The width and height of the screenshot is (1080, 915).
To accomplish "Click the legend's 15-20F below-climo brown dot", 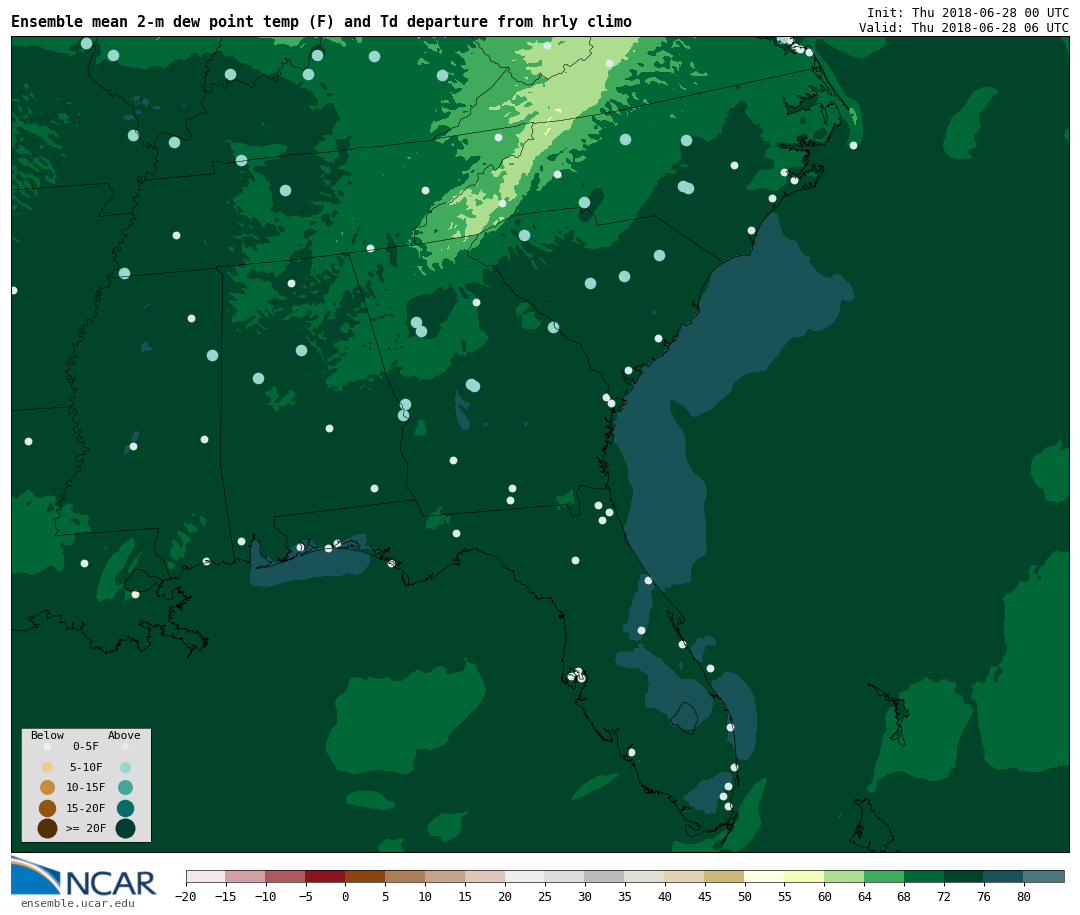I will pos(48,808).
